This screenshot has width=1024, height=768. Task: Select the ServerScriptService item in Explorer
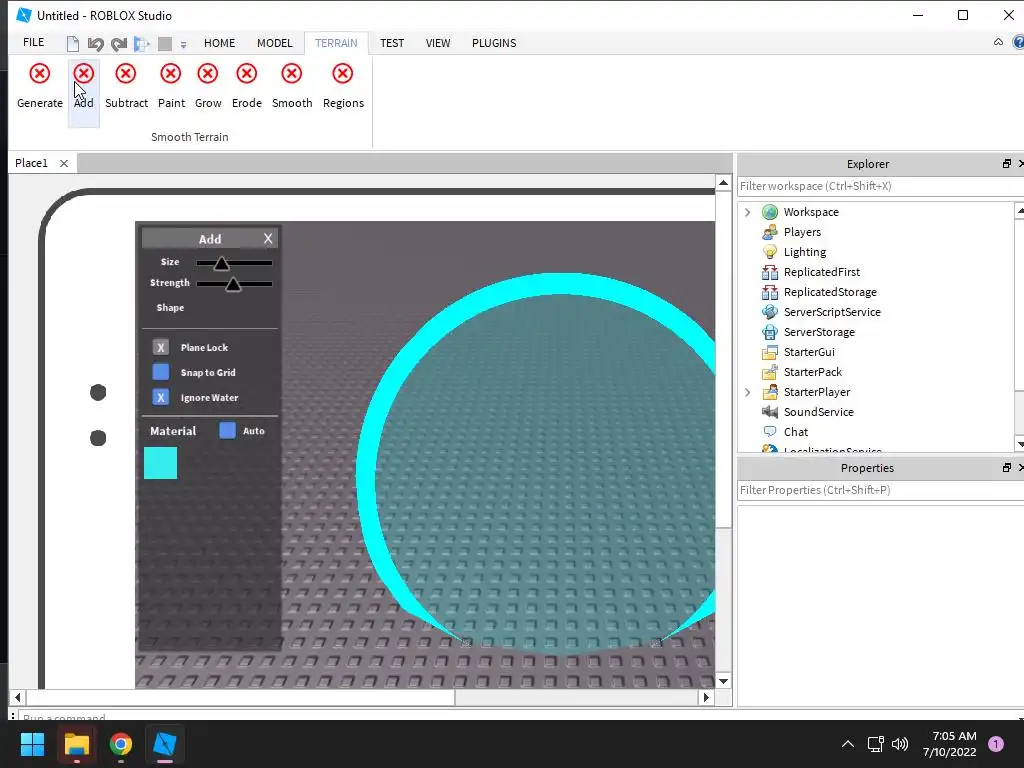point(831,312)
